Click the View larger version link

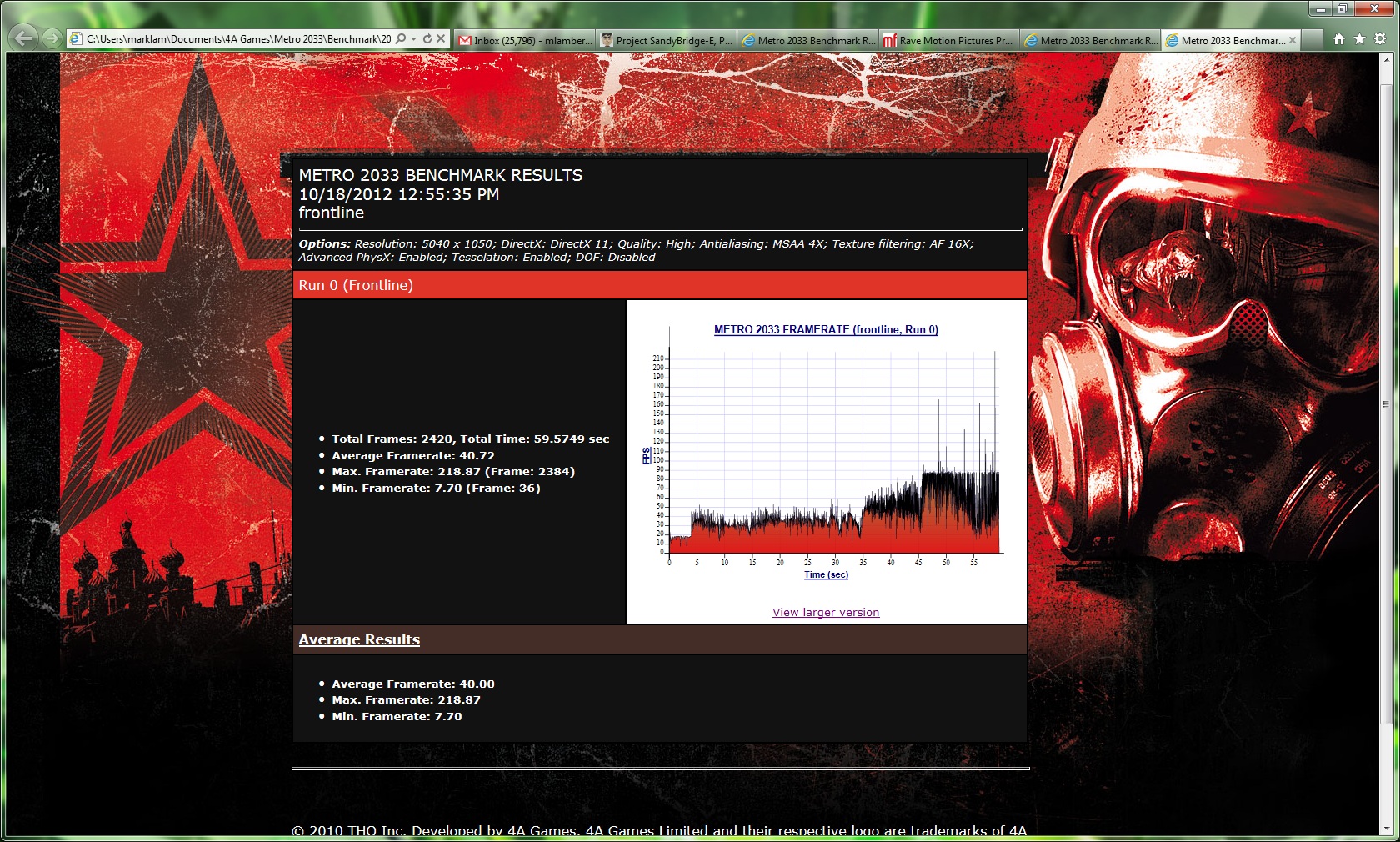pyautogui.click(x=826, y=612)
